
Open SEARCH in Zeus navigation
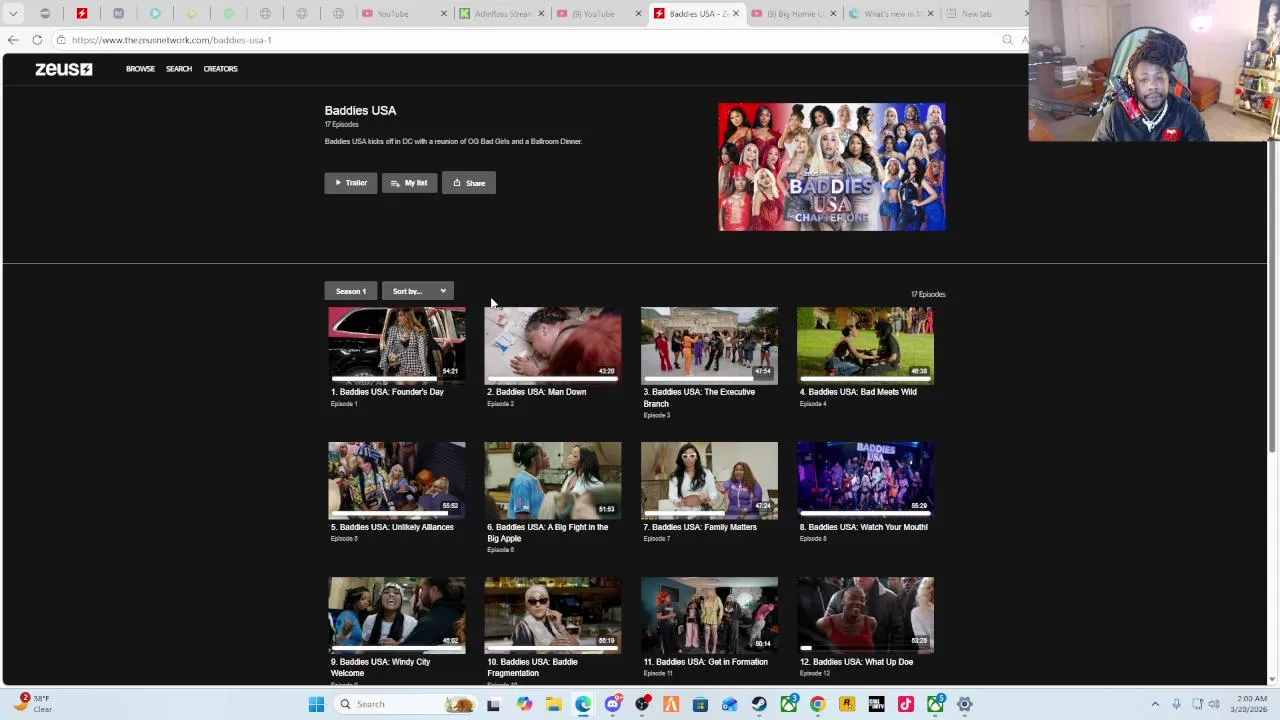click(179, 69)
